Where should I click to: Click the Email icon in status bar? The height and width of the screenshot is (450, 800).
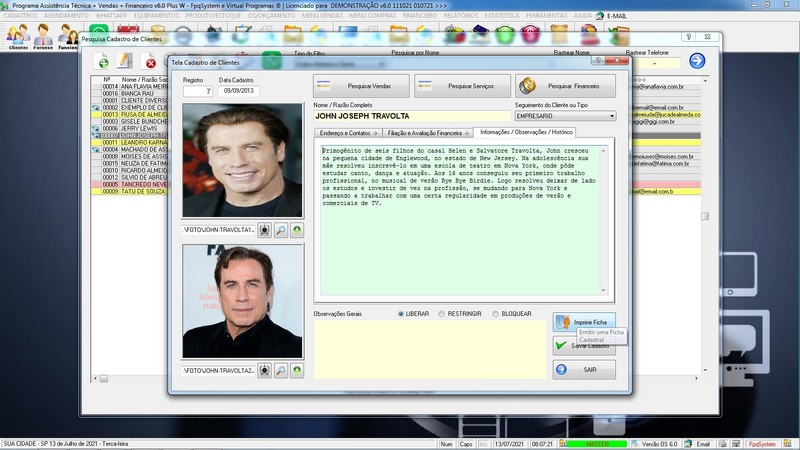coord(688,444)
